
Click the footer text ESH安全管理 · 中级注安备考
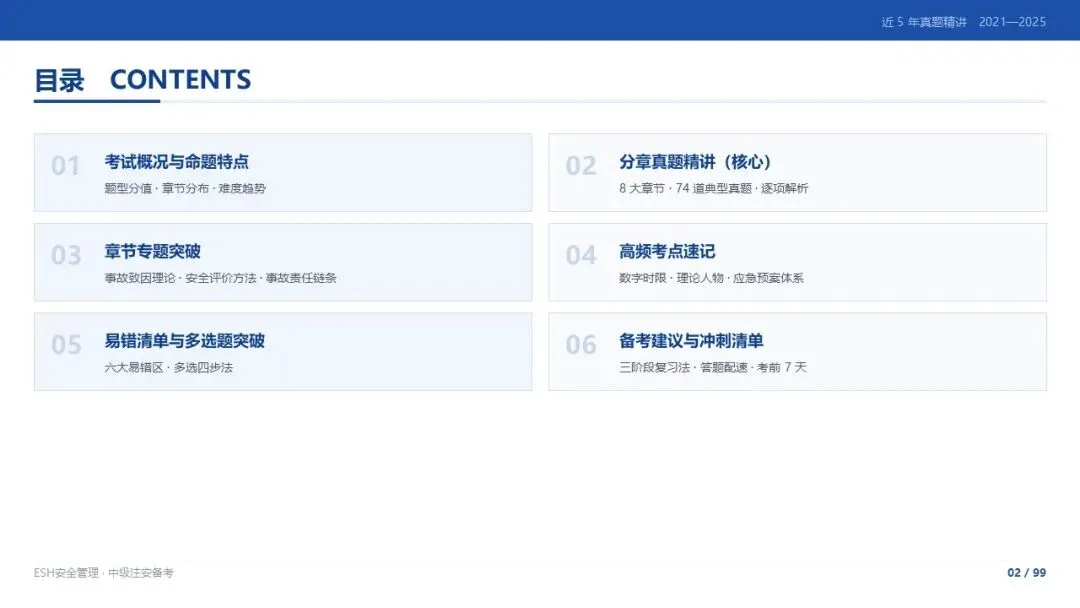point(103,573)
